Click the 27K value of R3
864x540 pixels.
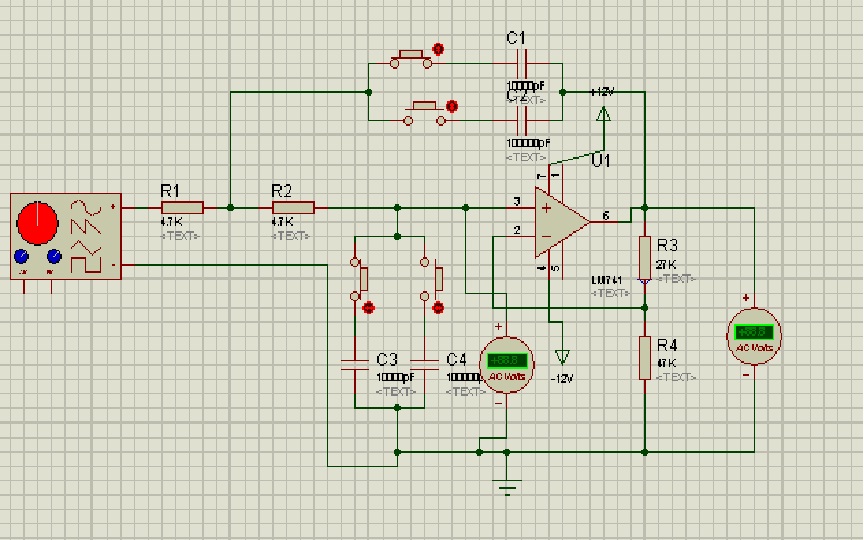pyautogui.click(x=666, y=264)
